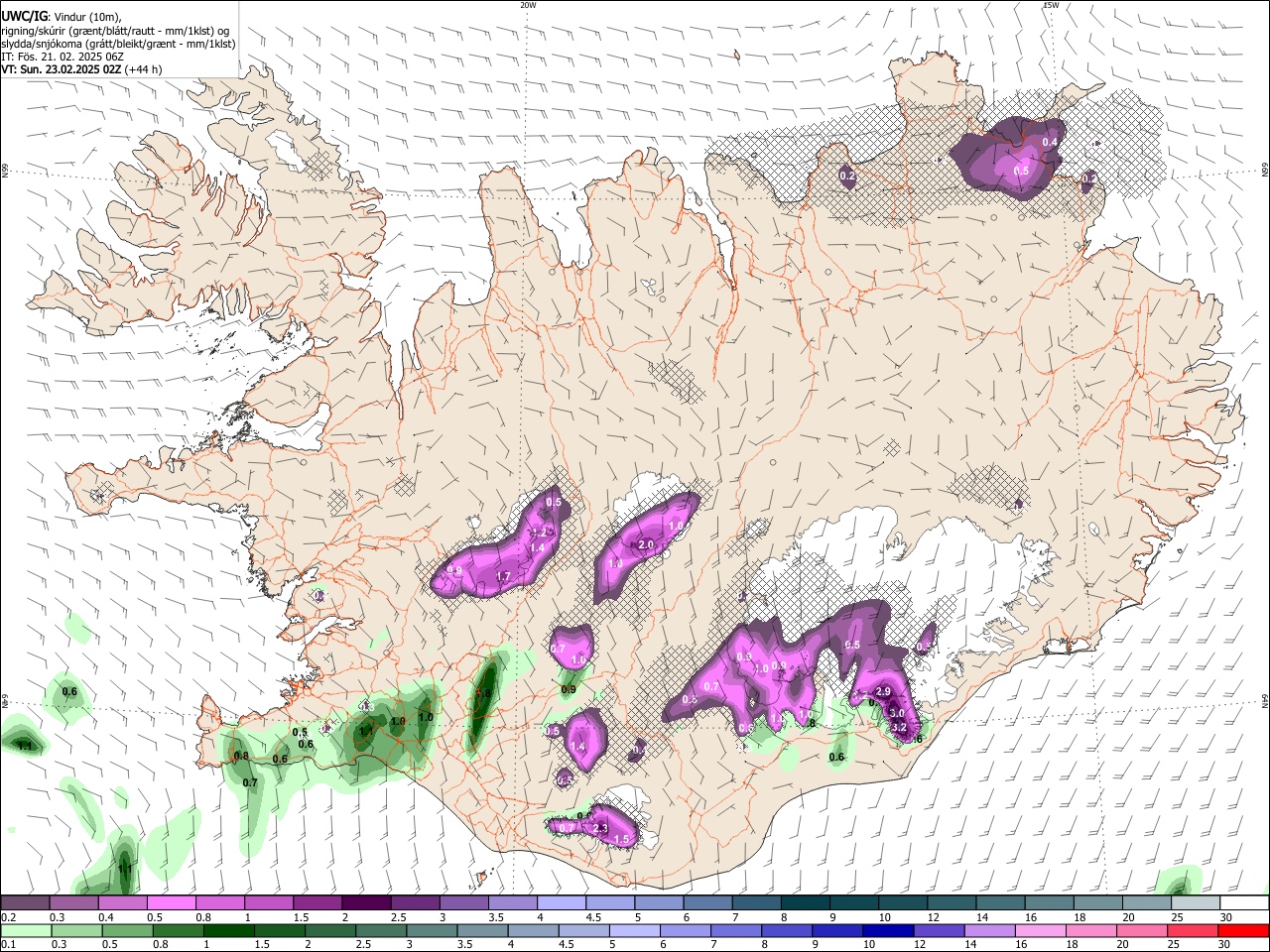Select white snow-scale swatch at 30
Viewport: 1270px width, 952px height.
pos(1244,902)
